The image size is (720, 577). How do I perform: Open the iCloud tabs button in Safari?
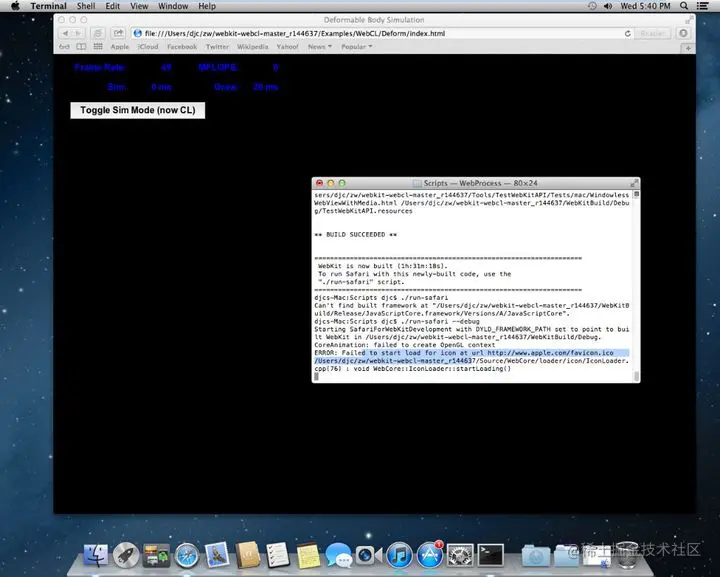tap(97, 34)
